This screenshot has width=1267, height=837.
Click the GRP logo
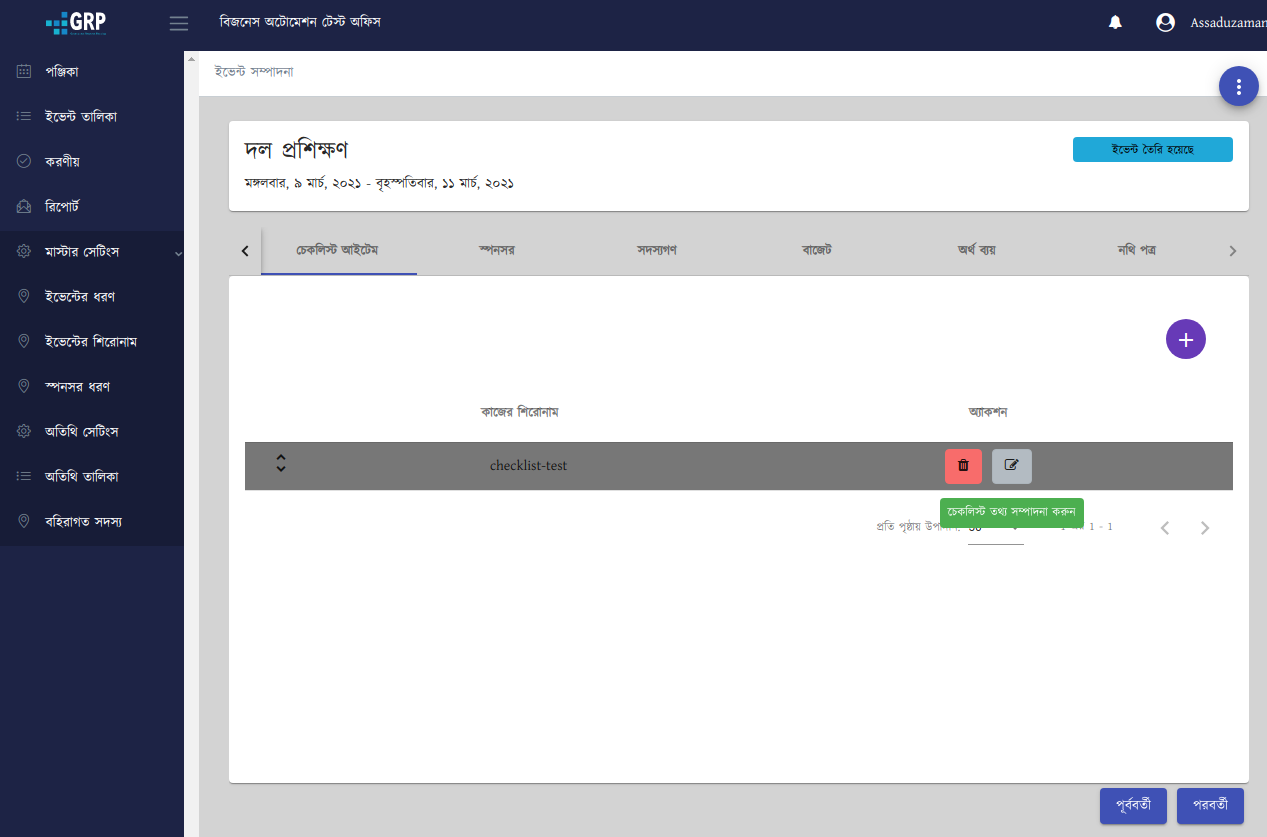coord(76,23)
